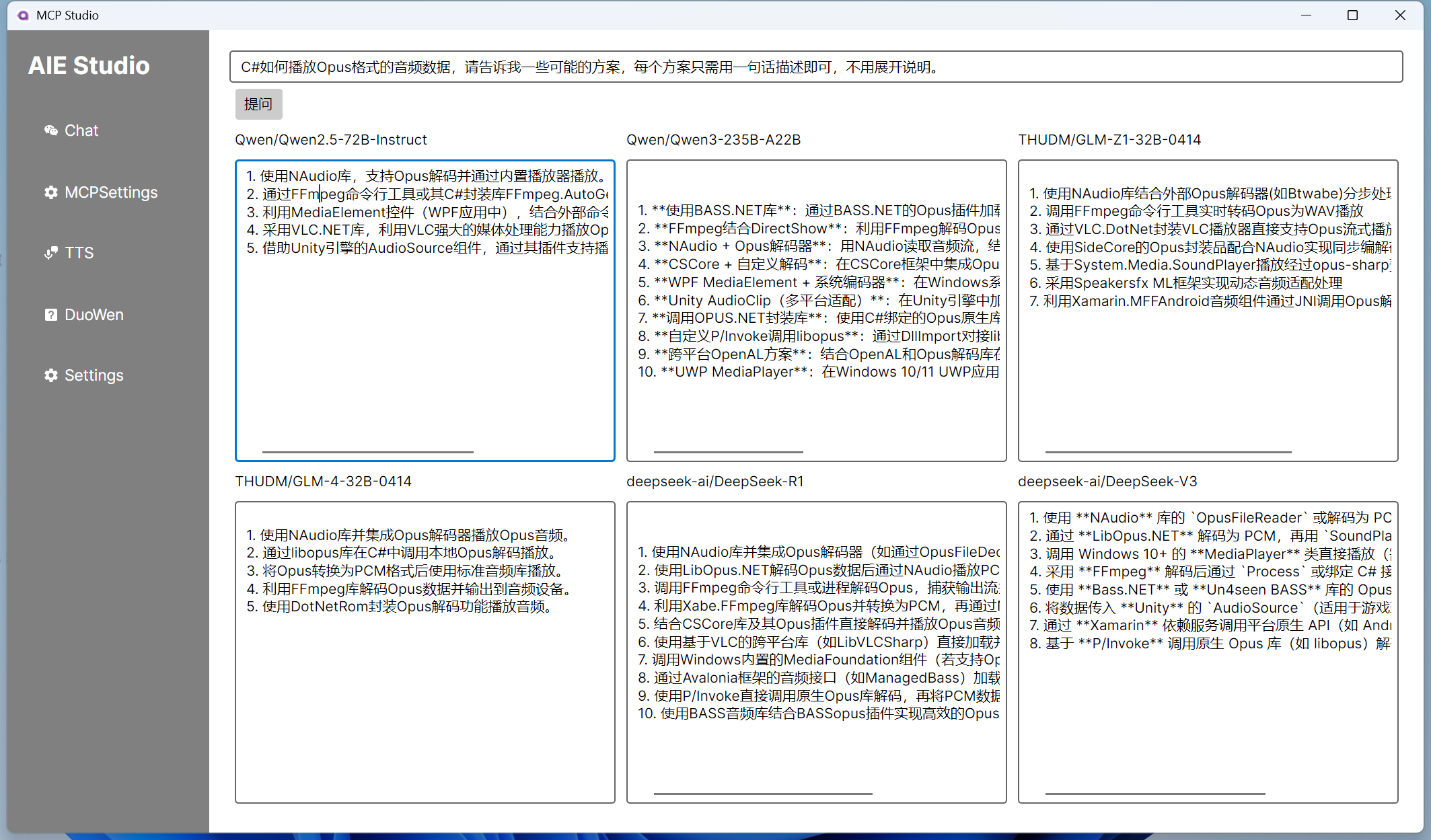Maximize the MCP Studio window
Image resolution: width=1431 pixels, height=840 pixels.
(x=1352, y=15)
